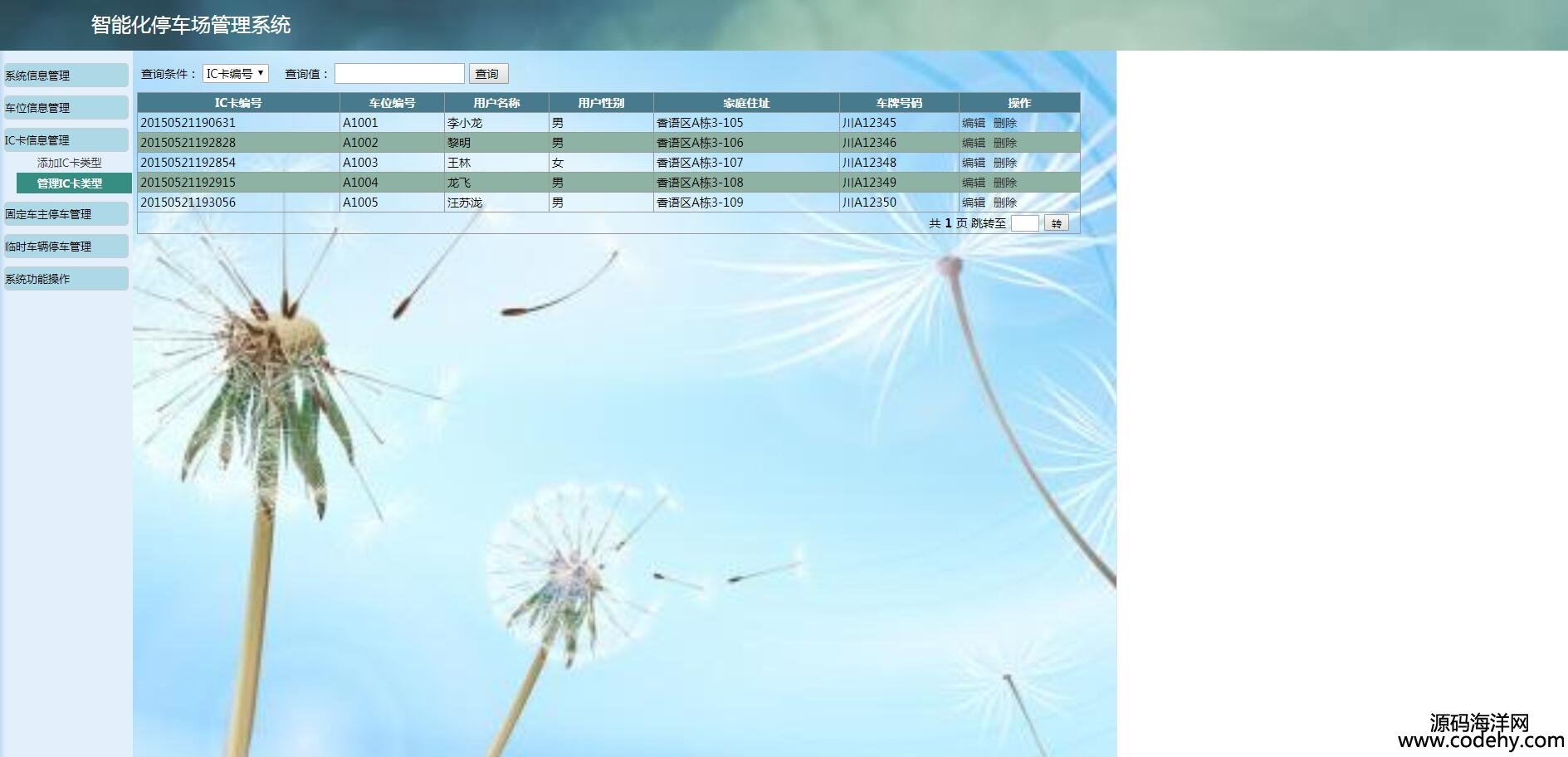Screen dimensions: 1568x757
Task: Click the user name 汪苏泷
Action: pyautogui.click(x=465, y=203)
